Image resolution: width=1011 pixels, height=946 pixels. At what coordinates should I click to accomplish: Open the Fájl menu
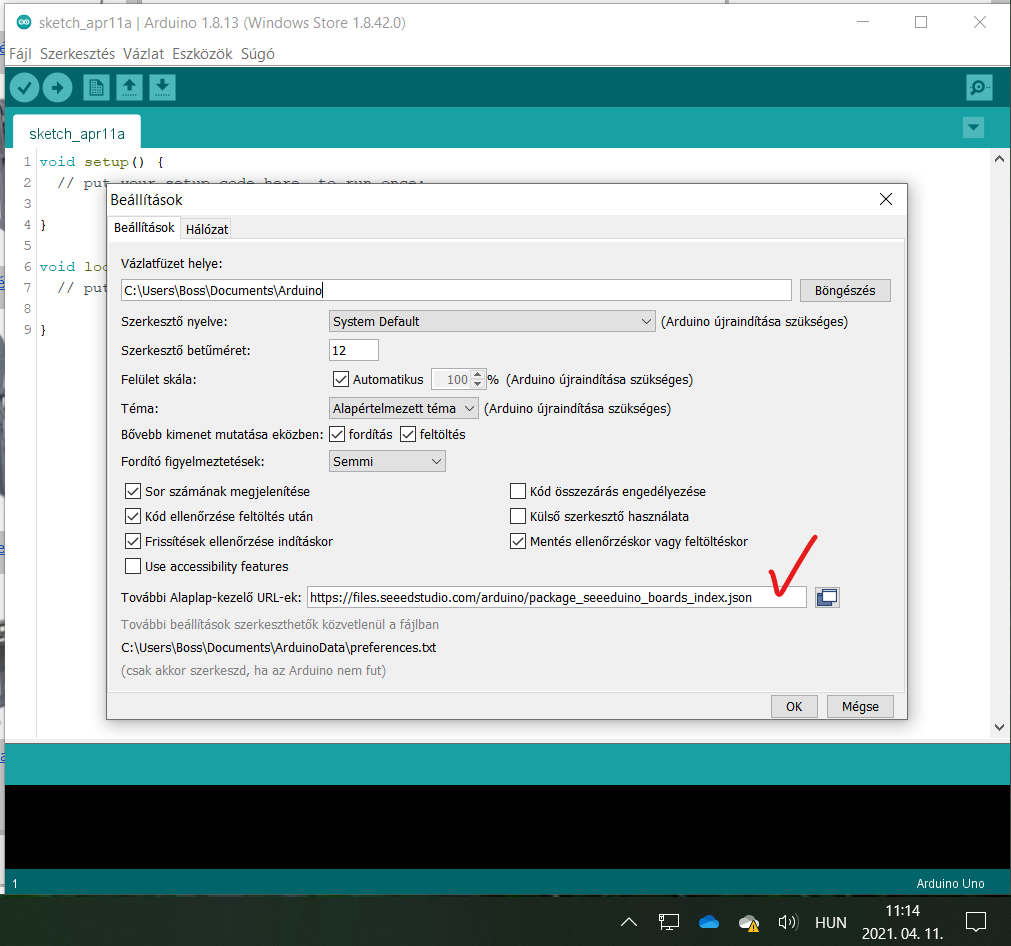(x=20, y=54)
